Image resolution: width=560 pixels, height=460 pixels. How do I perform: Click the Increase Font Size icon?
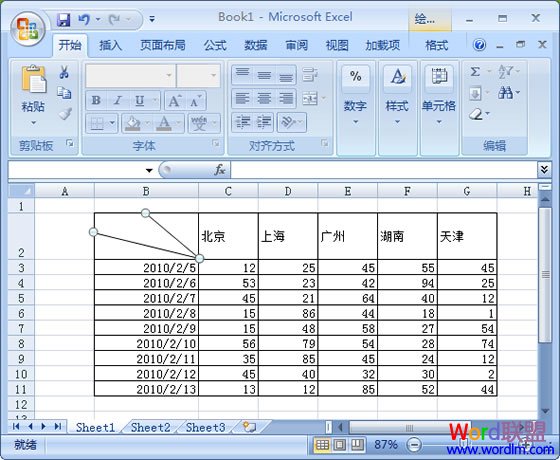point(174,101)
